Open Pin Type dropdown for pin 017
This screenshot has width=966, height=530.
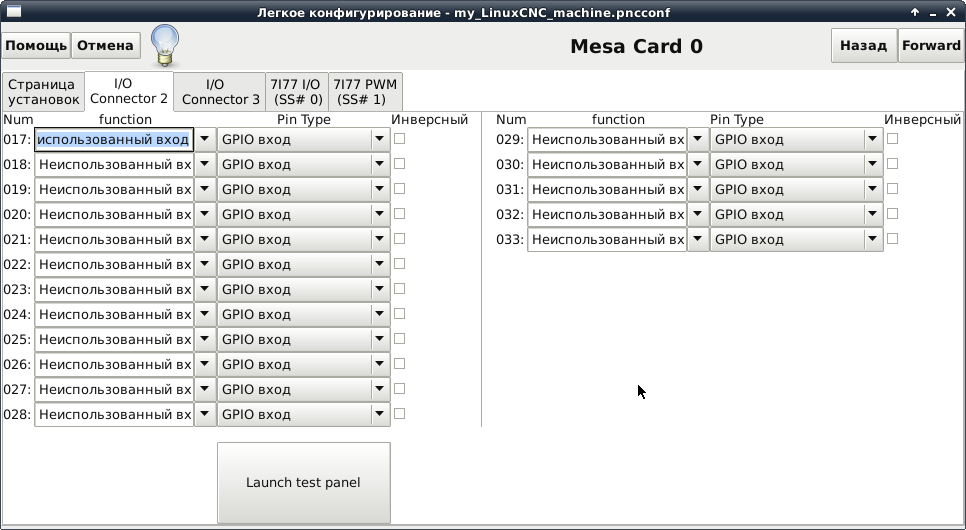[x=304, y=139]
